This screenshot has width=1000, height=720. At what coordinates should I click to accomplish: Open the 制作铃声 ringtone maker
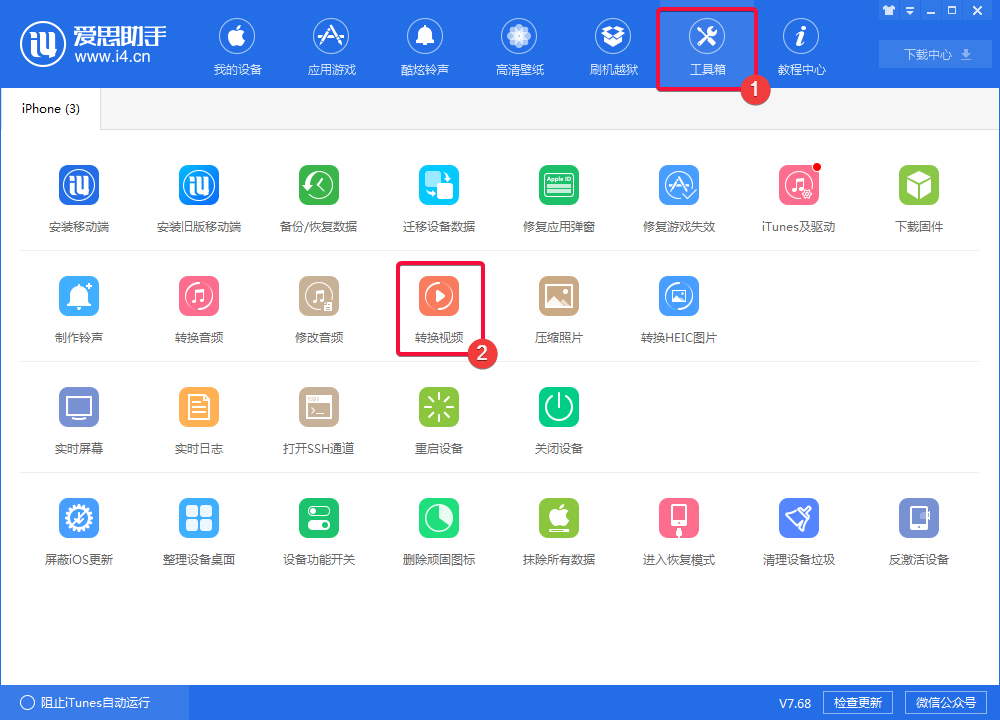click(79, 307)
